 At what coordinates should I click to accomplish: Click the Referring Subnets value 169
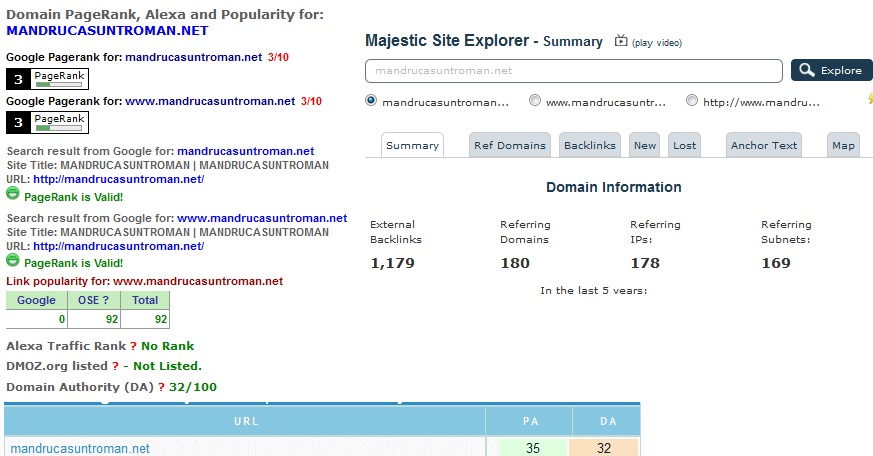(x=776, y=263)
